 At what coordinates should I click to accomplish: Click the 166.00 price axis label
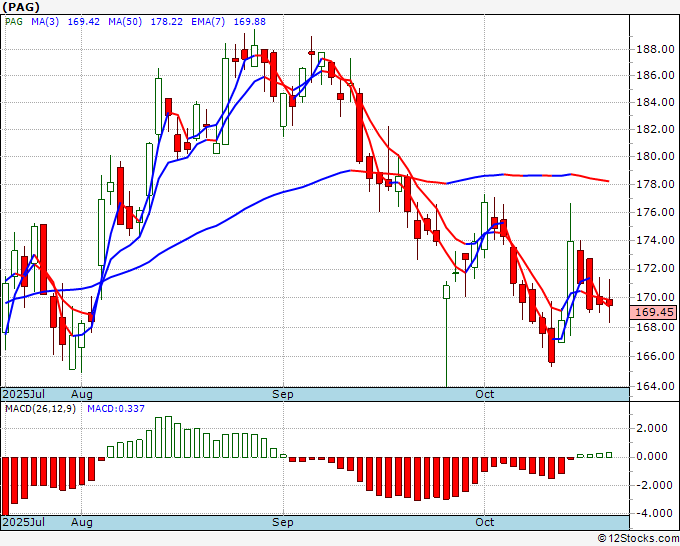click(655, 356)
